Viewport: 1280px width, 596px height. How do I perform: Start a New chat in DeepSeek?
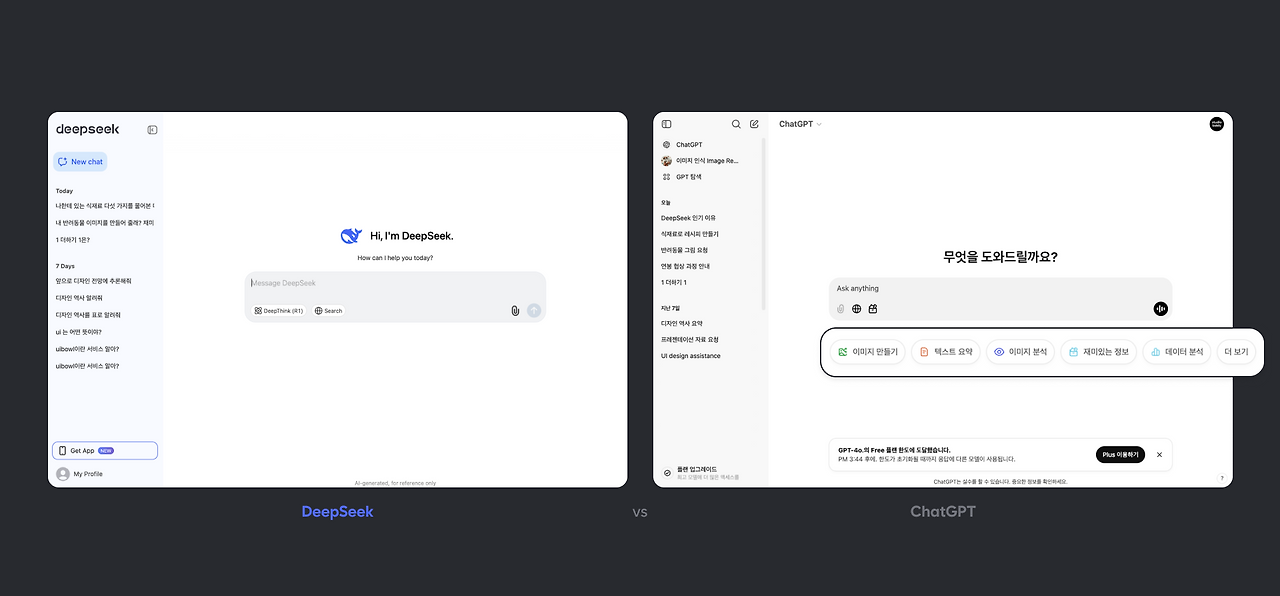click(80, 161)
